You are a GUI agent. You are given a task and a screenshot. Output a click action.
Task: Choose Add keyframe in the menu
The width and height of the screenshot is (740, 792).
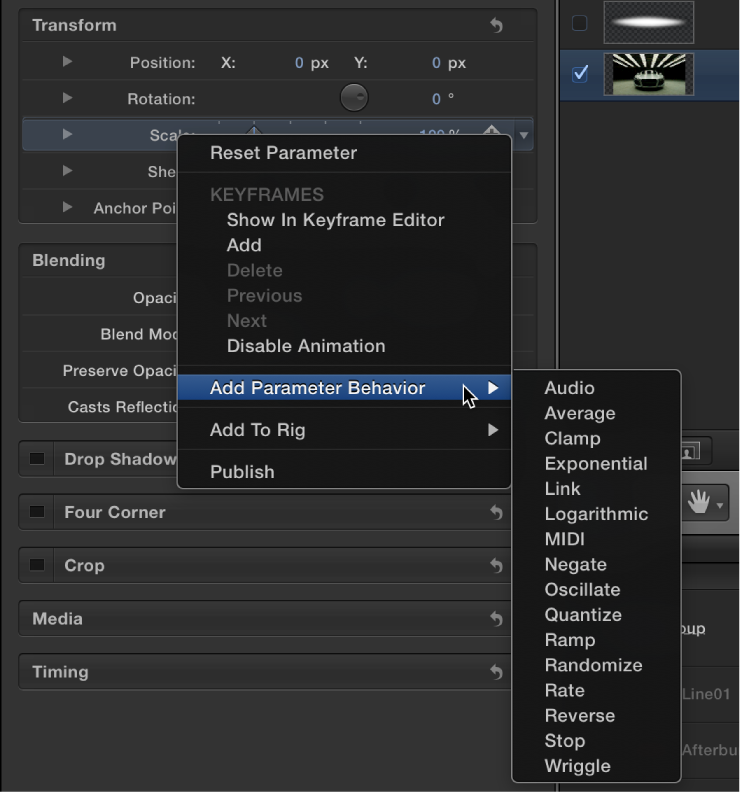344,245
